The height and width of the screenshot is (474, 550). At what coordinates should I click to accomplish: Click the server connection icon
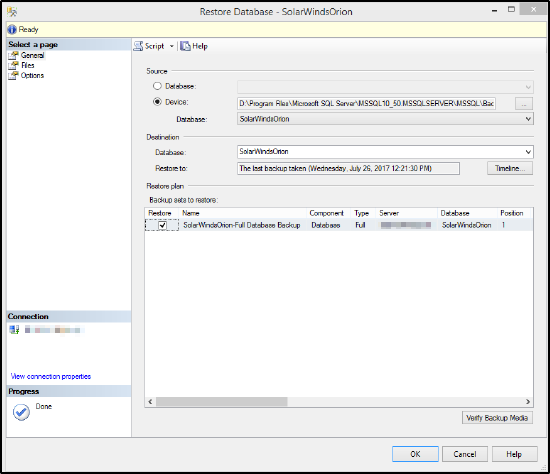14,330
